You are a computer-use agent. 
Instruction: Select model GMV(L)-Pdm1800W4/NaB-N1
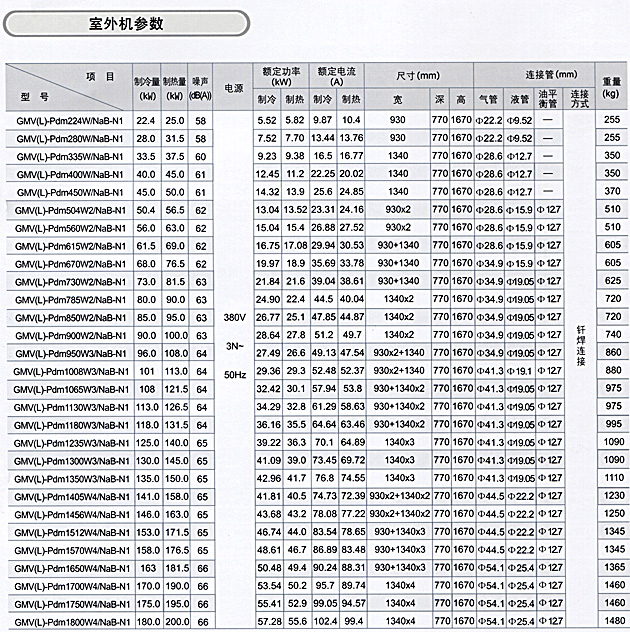click(71, 622)
